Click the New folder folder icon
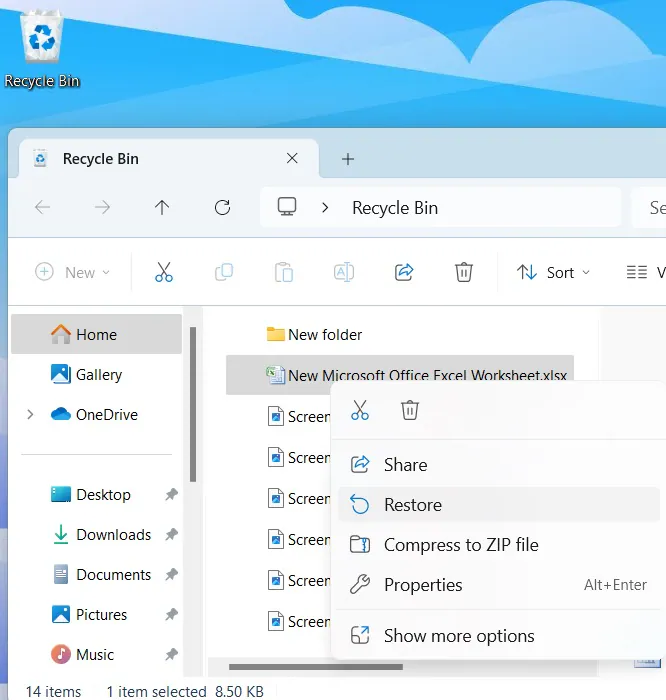The width and height of the screenshot is (666, 700). click(x=275, y=334)
